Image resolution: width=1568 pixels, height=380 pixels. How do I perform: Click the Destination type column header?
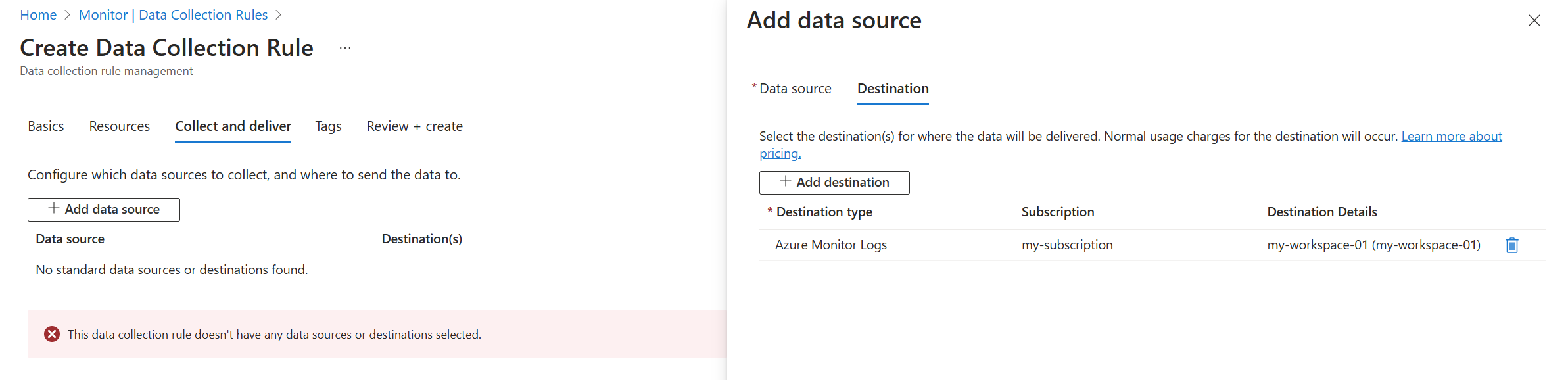(824, 212)
